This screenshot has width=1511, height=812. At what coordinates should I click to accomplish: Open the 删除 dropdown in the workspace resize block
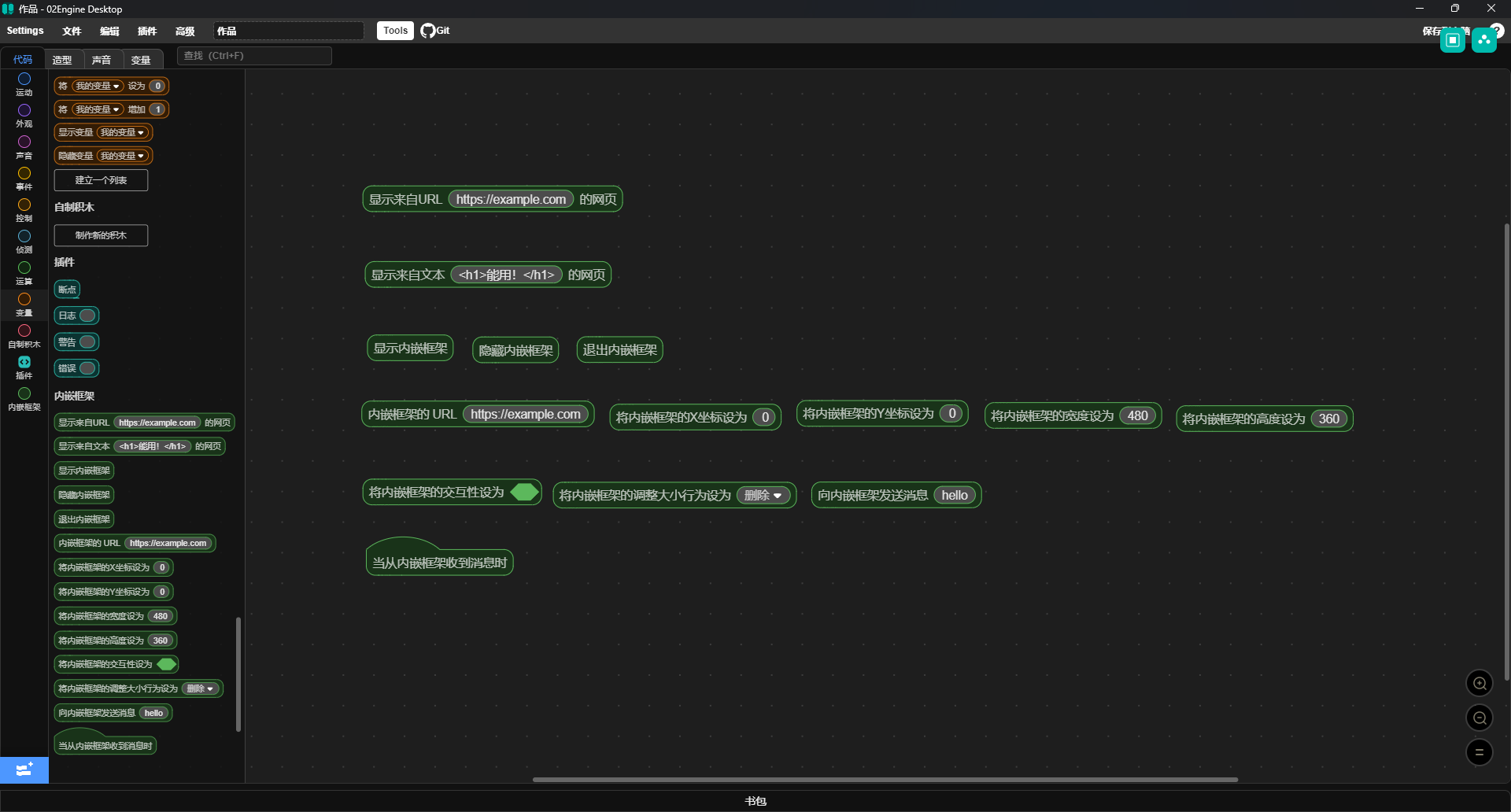coord(763,495)
